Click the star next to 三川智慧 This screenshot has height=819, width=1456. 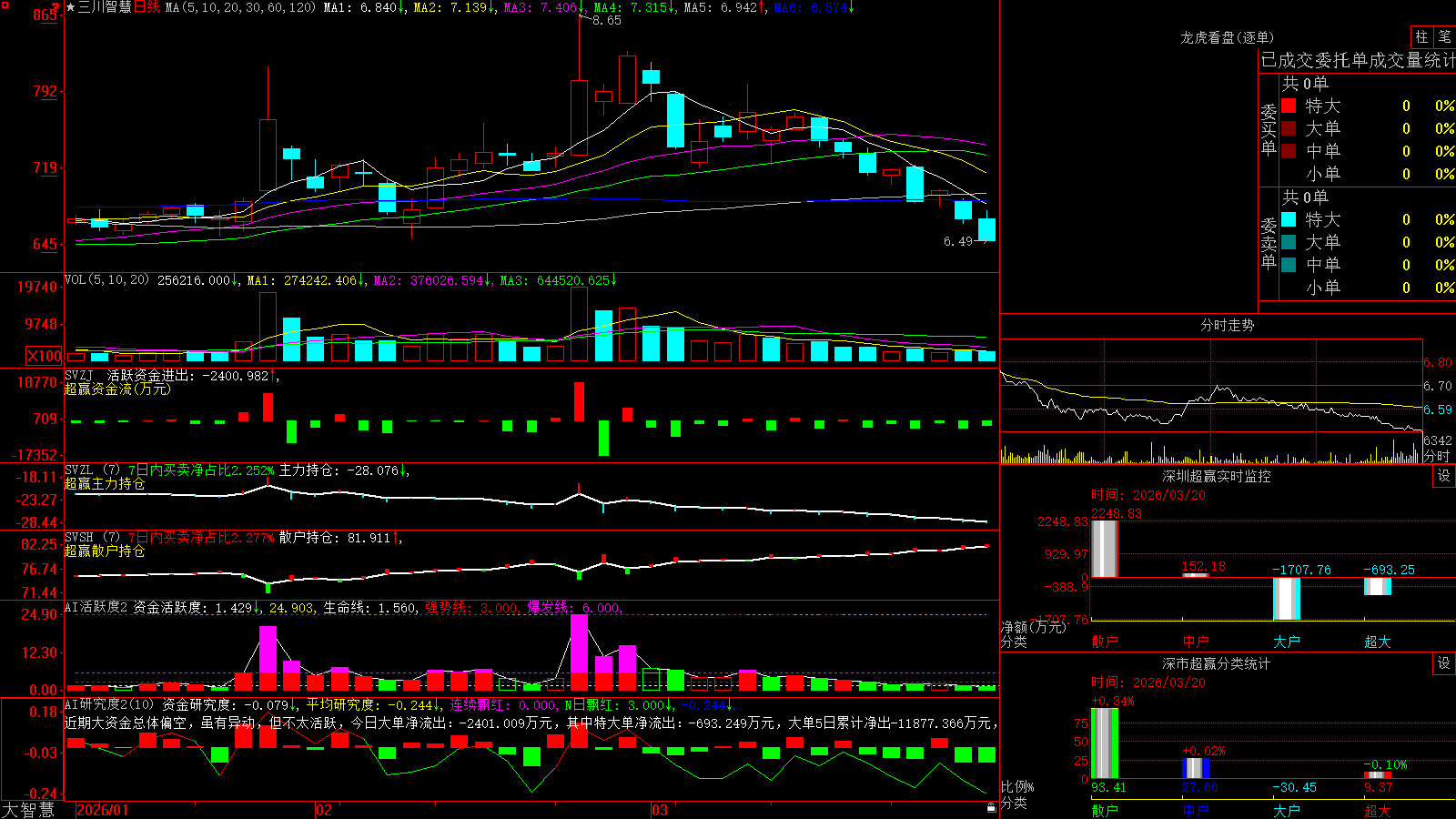pos(70,7)
